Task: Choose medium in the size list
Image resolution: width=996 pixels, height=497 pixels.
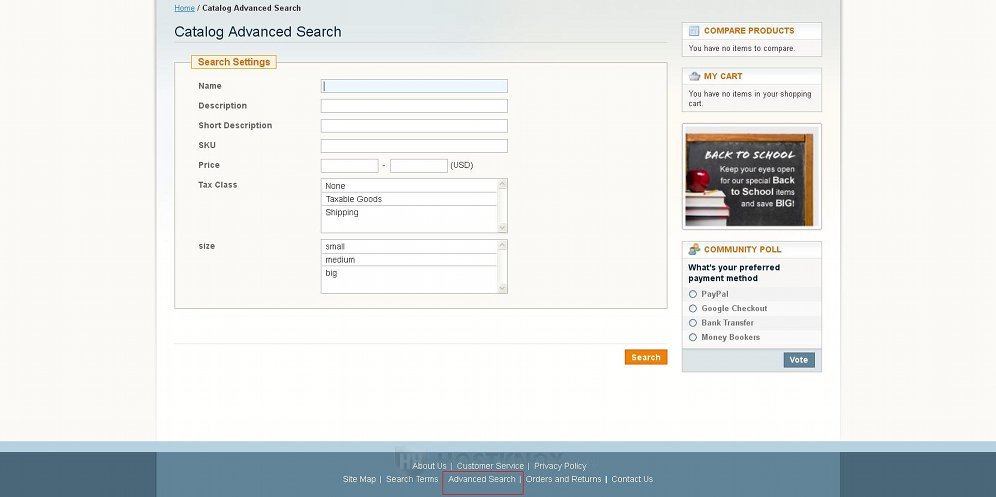Action: point(409,260)
